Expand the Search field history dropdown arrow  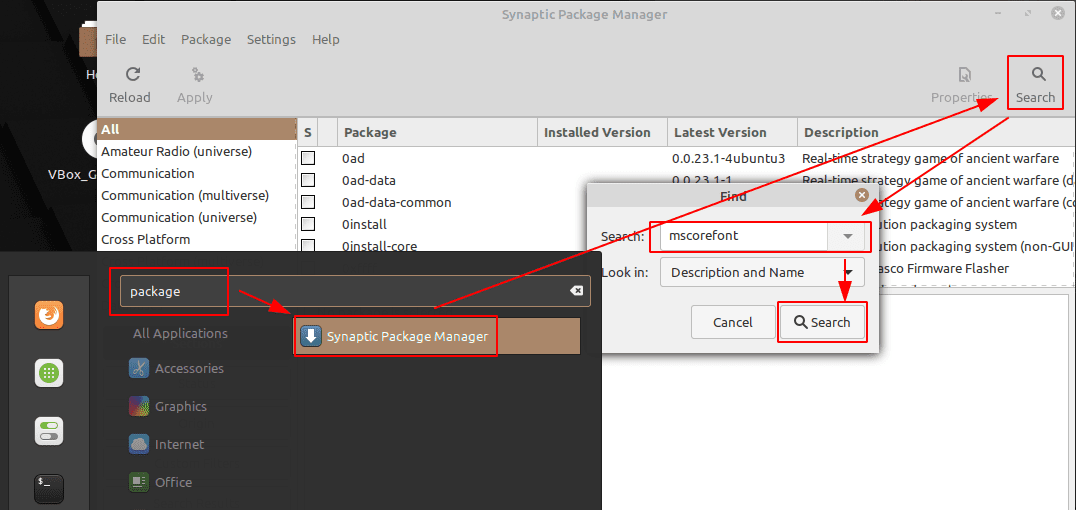(848, 237)
